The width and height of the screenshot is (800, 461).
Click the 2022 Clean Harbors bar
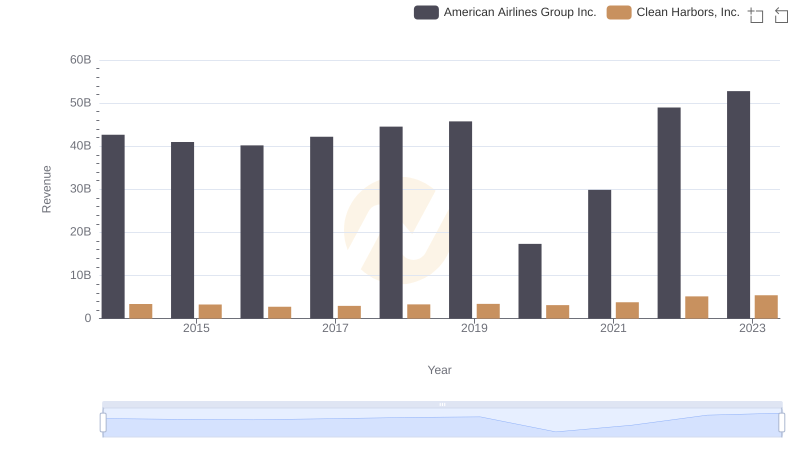click(x=697, y=307)
